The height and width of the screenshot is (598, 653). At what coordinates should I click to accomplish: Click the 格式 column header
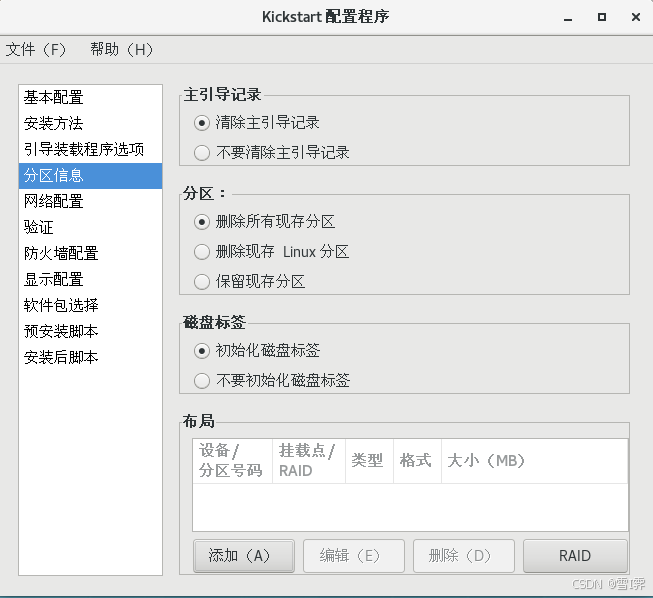417,461
